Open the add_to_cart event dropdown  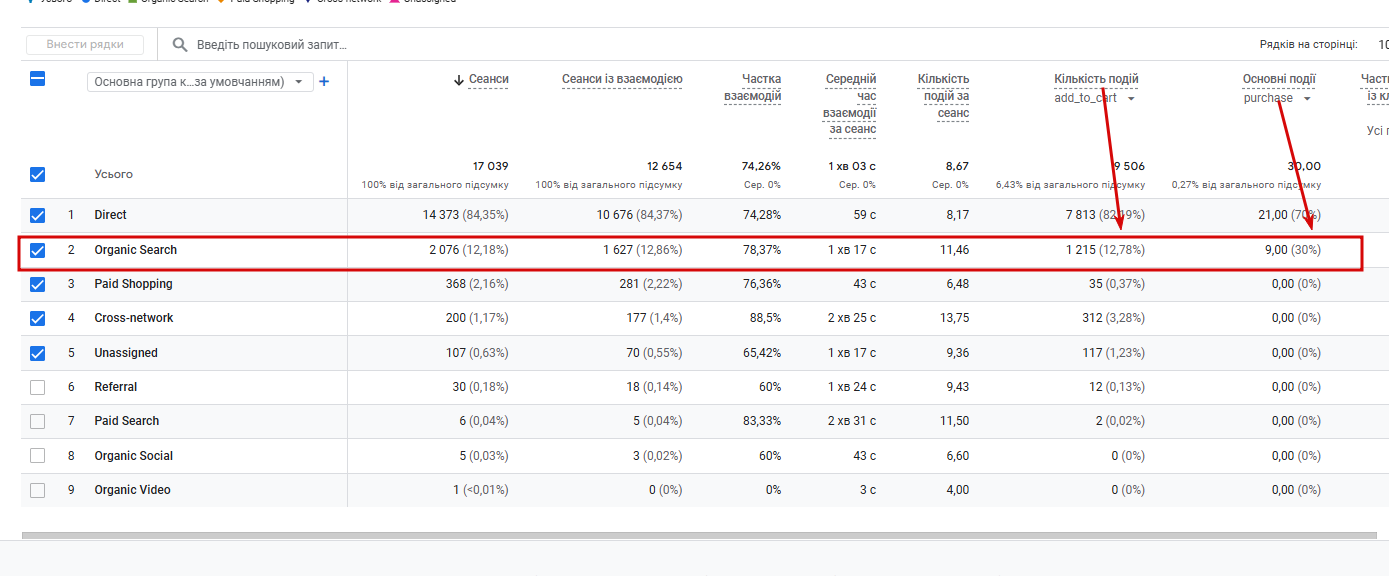tap(1095, 98)
